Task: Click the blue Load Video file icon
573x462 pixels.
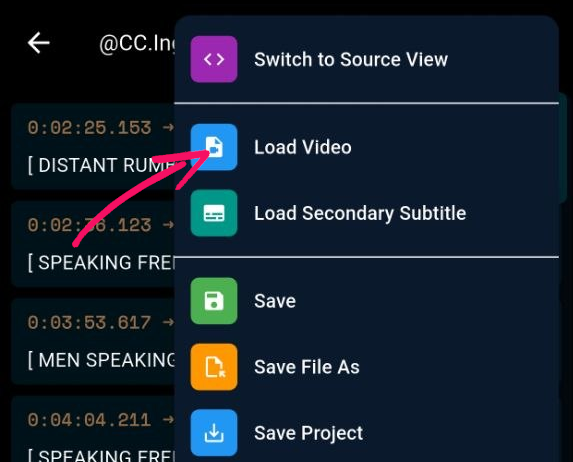Action: tap(214, 147)
